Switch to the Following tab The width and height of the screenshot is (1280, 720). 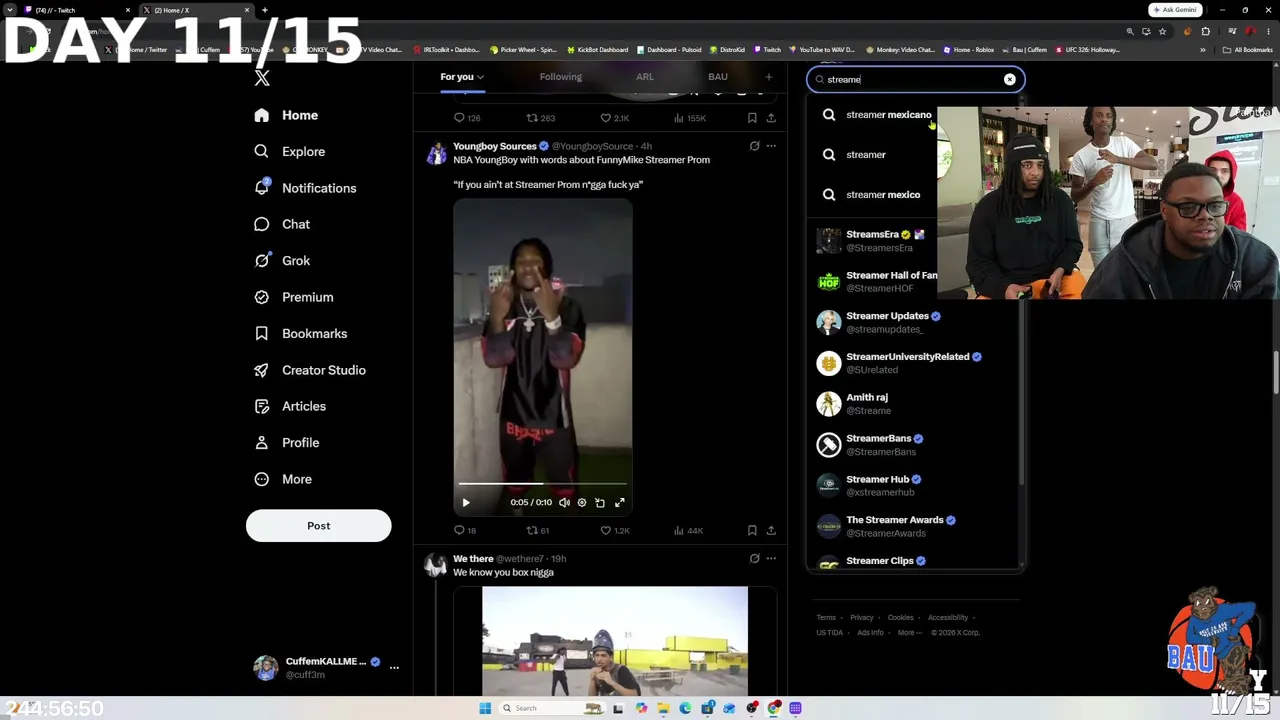[561, 77]
